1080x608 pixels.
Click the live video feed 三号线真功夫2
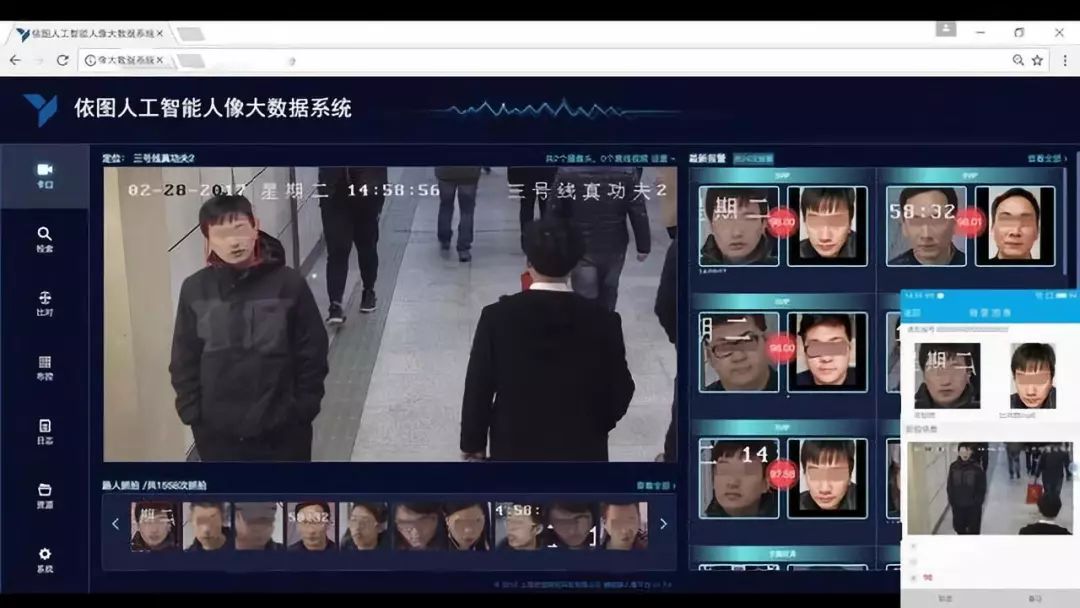[390, 314]
